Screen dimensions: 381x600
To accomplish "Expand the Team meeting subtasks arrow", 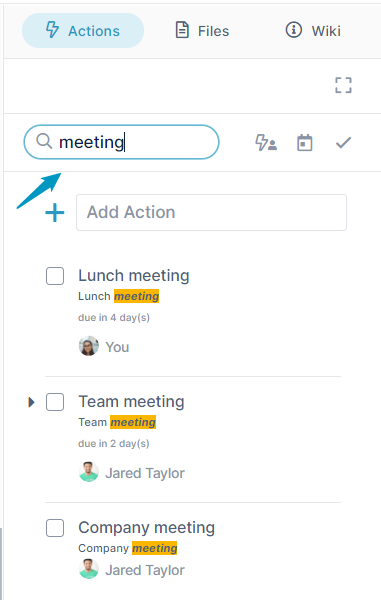I will [31, 402].
